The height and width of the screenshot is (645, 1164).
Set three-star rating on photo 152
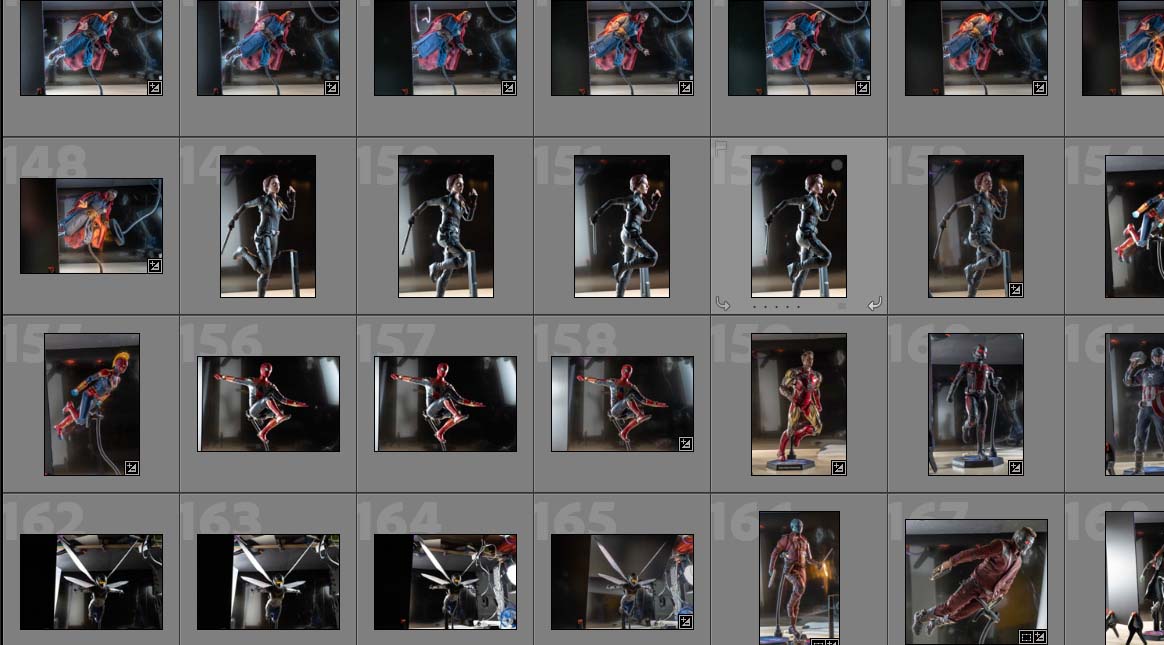pos(776,307)
